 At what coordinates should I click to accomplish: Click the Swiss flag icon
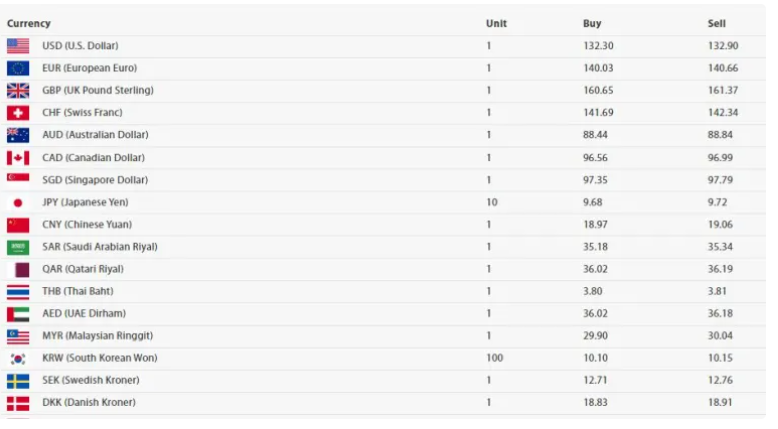point(18,113)
